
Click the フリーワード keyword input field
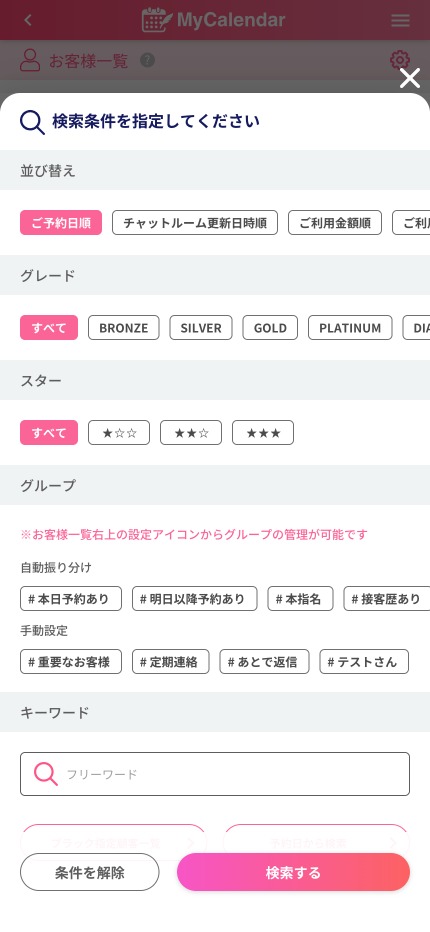pos(215,774)
